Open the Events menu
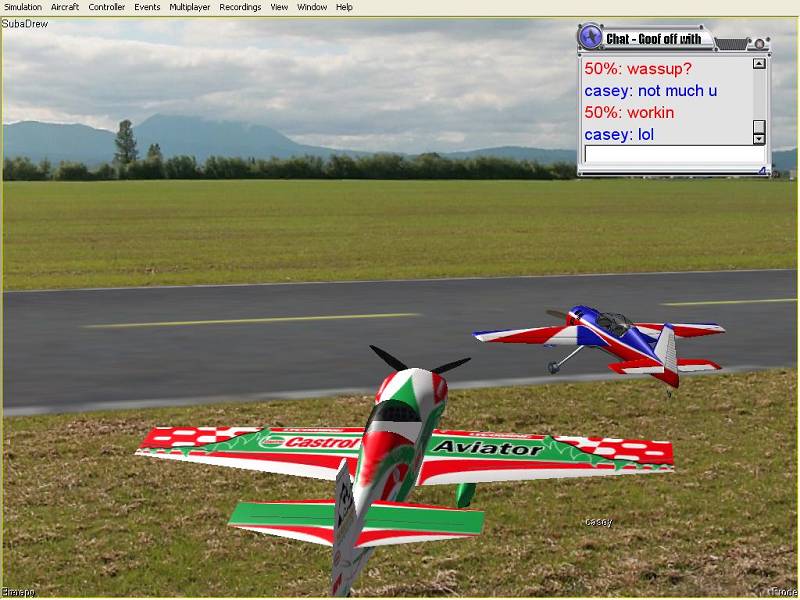 click(x=147, y=7)
